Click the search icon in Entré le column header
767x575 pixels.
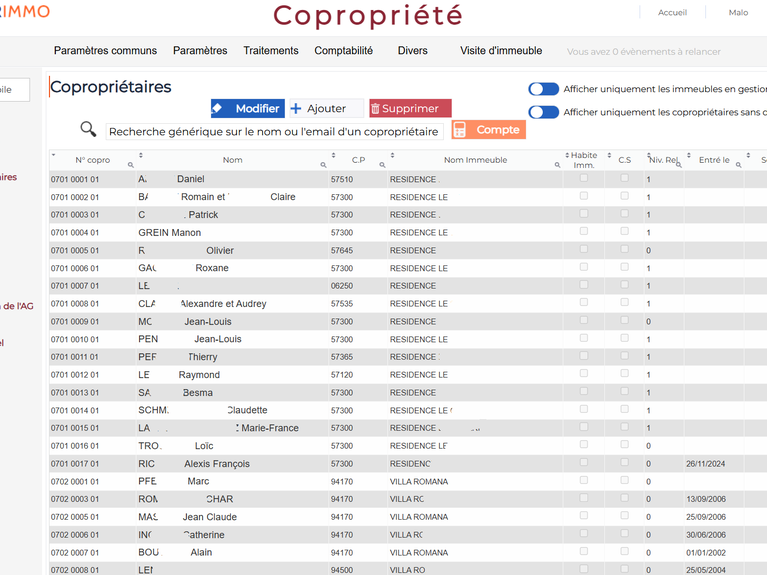pos(739,165)
